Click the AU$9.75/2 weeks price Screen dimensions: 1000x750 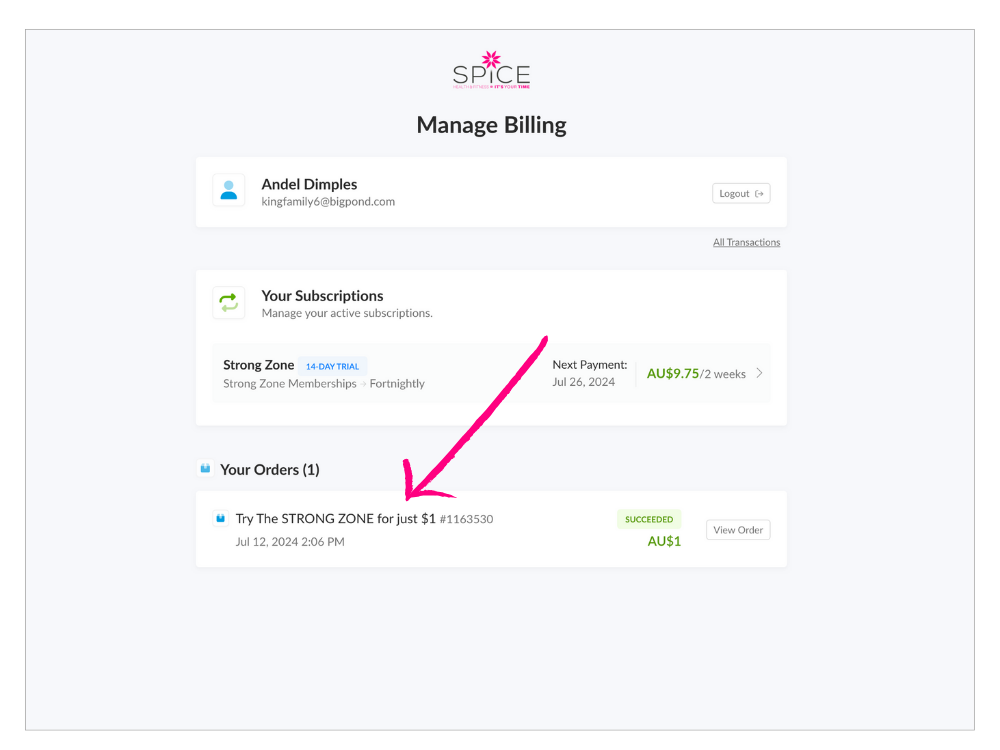coord(696,374)
